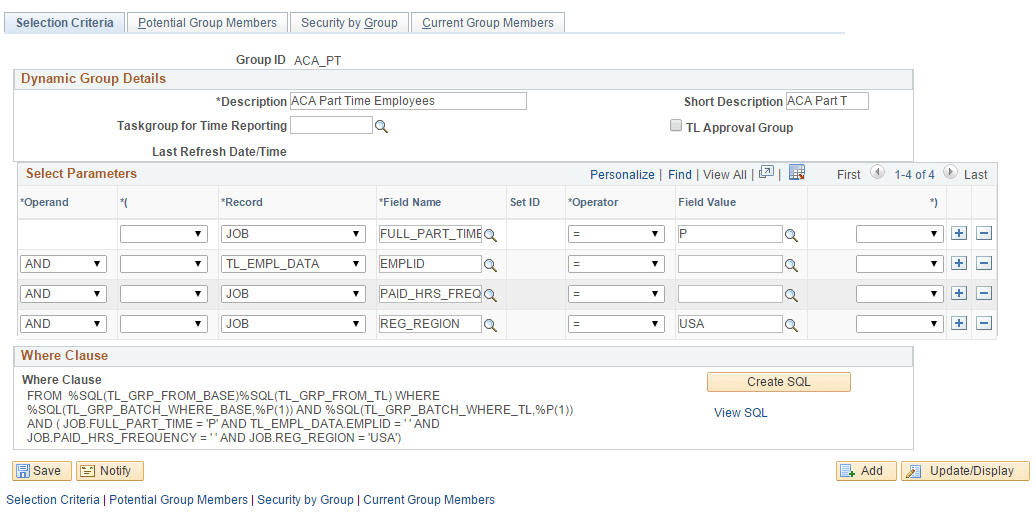
Task: Download Select Parameters grid to spreadsheet
Action: point(797,172)
